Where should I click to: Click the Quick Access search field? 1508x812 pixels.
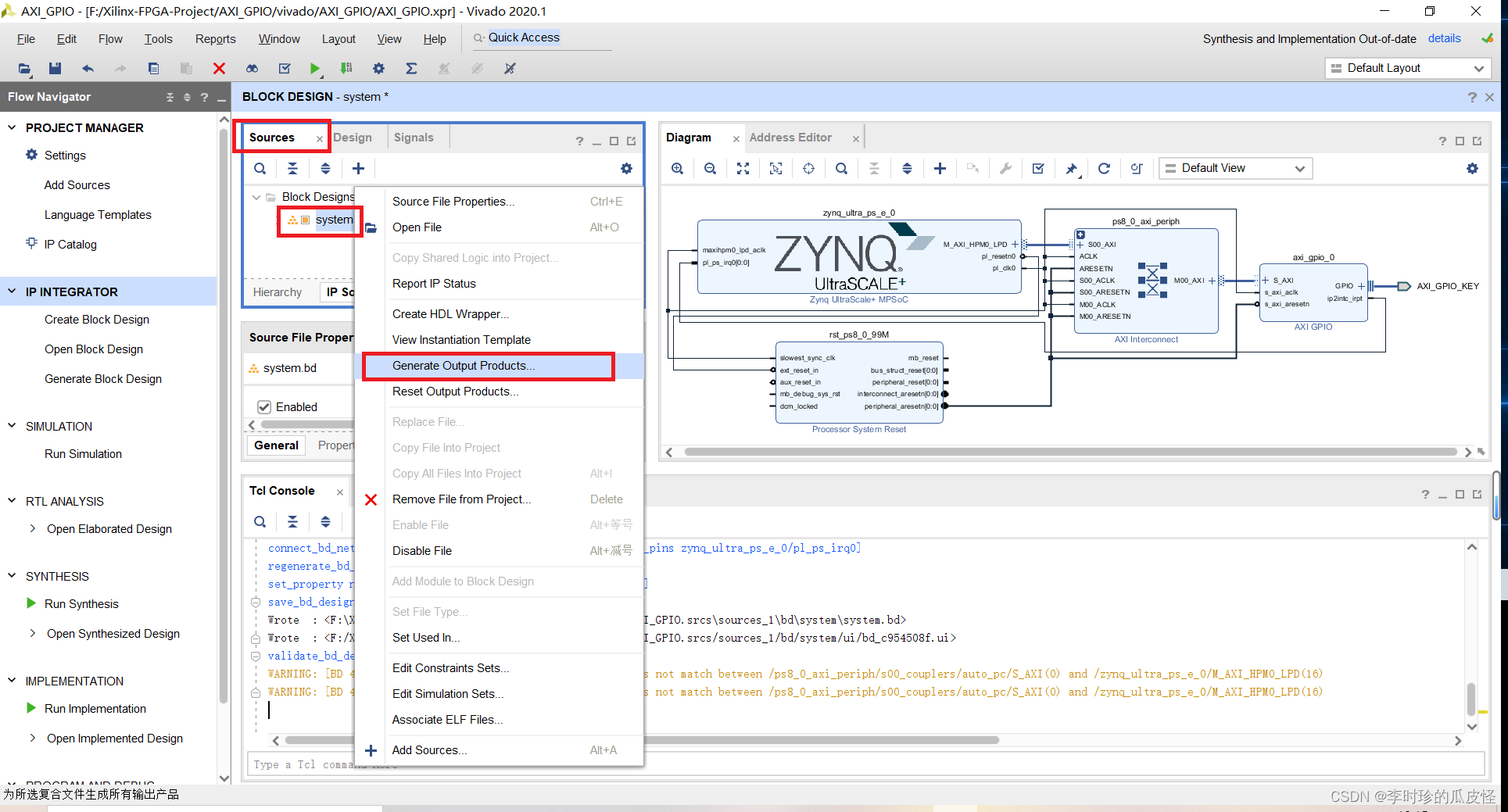543,38
